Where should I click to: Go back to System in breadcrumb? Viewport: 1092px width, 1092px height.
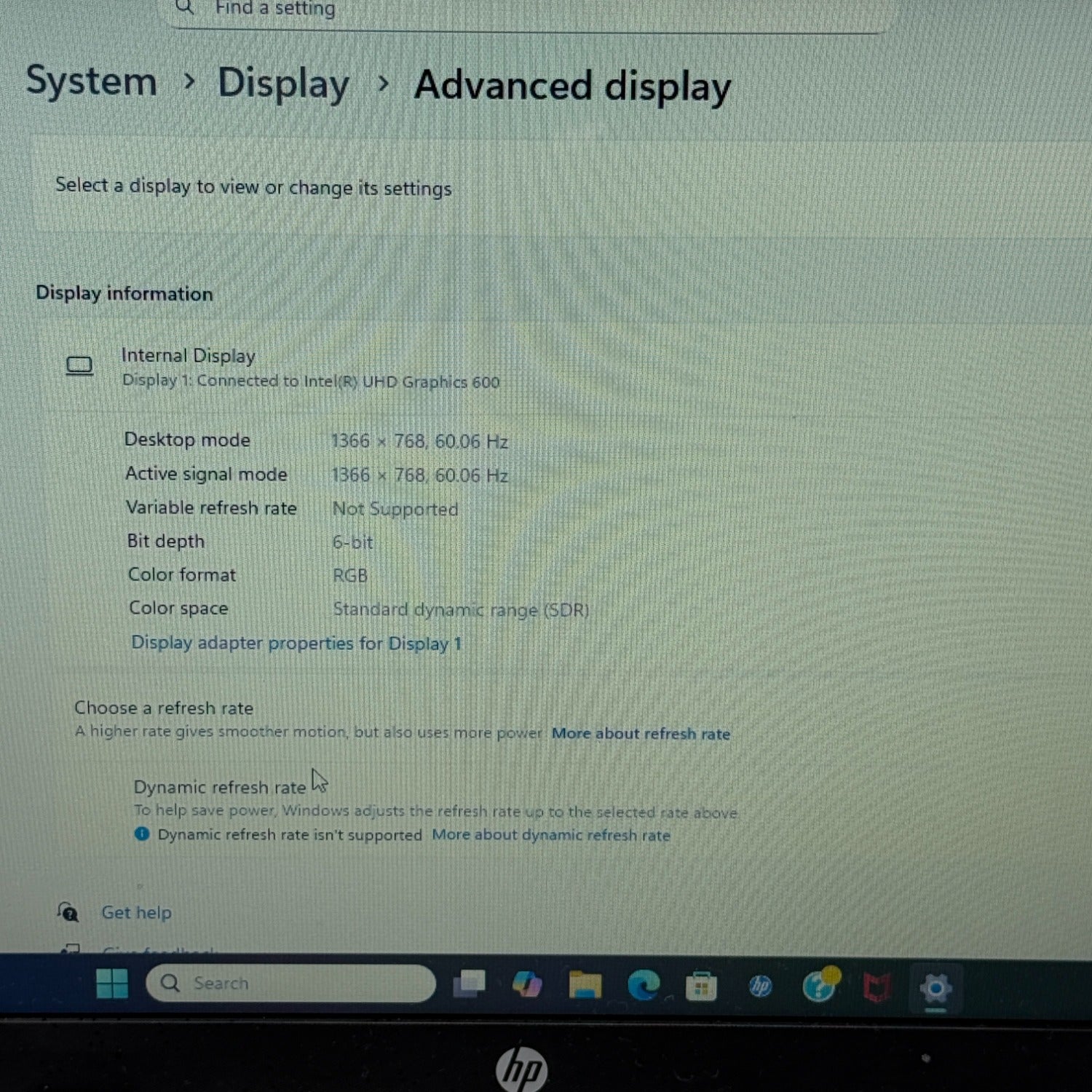[92, 81]
